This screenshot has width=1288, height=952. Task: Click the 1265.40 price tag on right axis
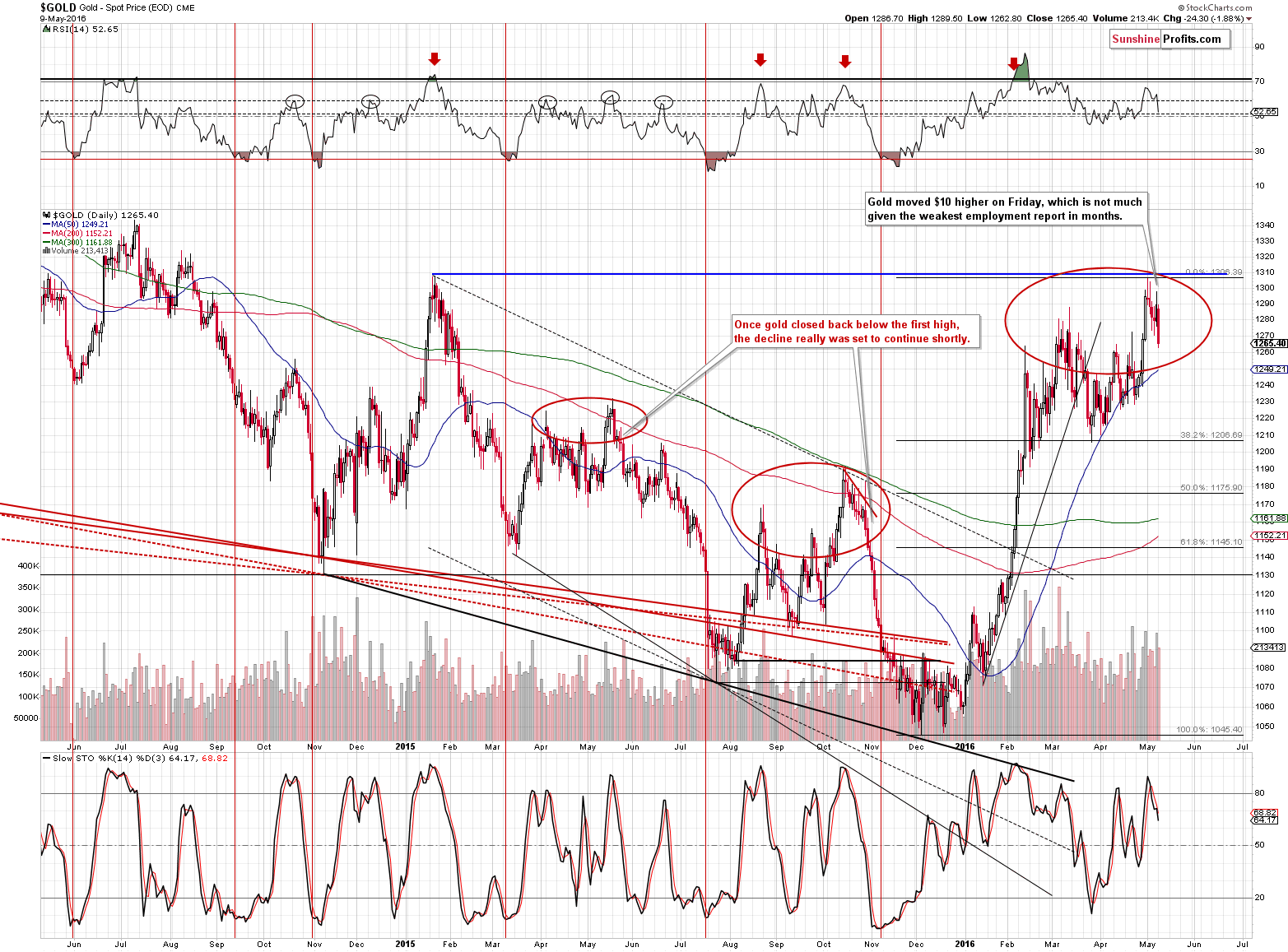(x=1271, y=343)
